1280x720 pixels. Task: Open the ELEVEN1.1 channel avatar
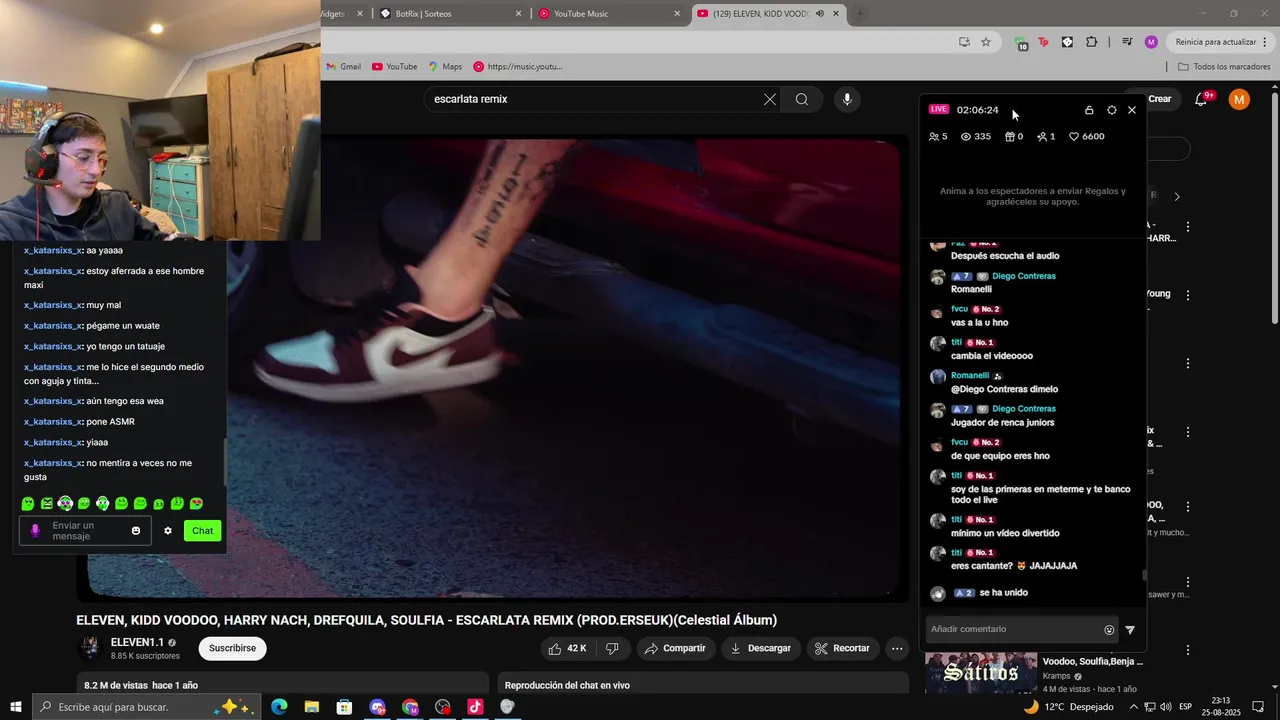[x=90, y=648]
